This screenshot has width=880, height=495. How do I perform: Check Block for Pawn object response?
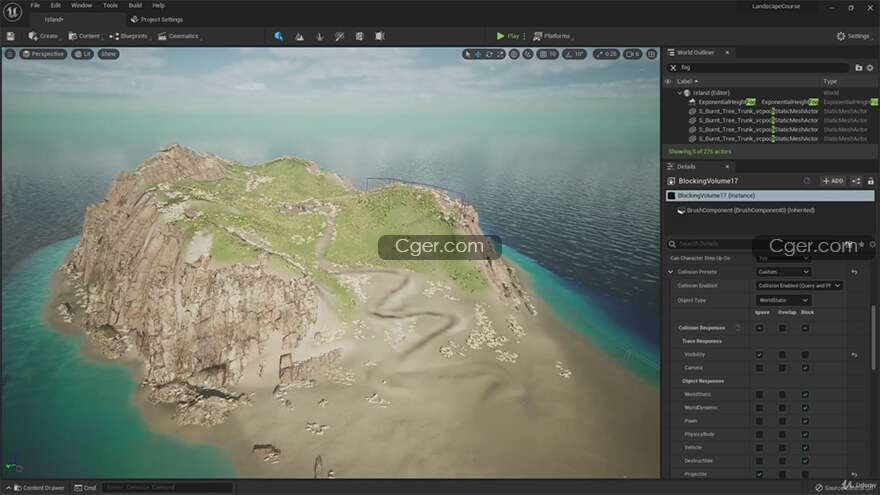(805, 421)
